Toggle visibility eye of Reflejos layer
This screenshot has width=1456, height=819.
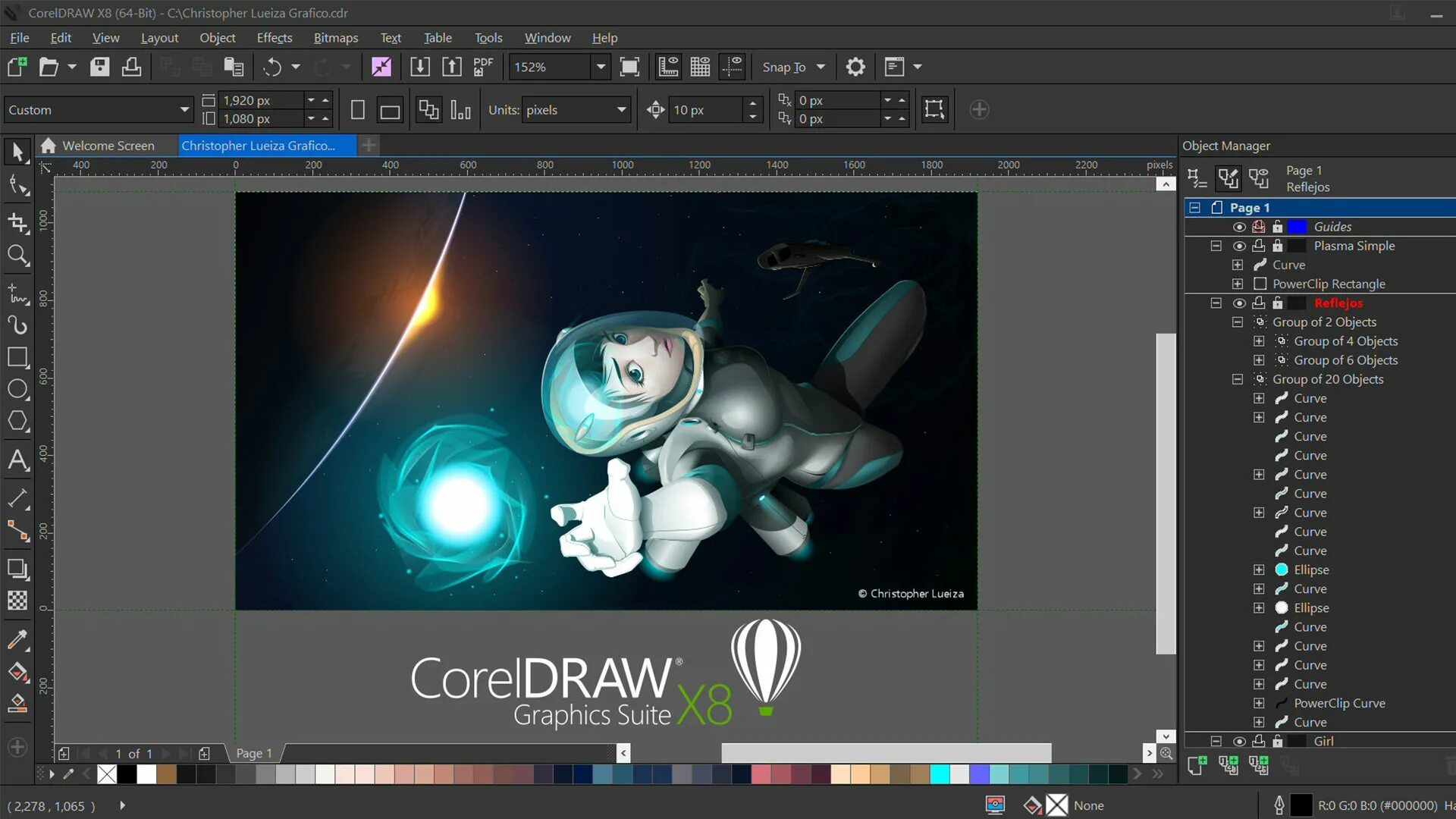[x=1239, y=303]
